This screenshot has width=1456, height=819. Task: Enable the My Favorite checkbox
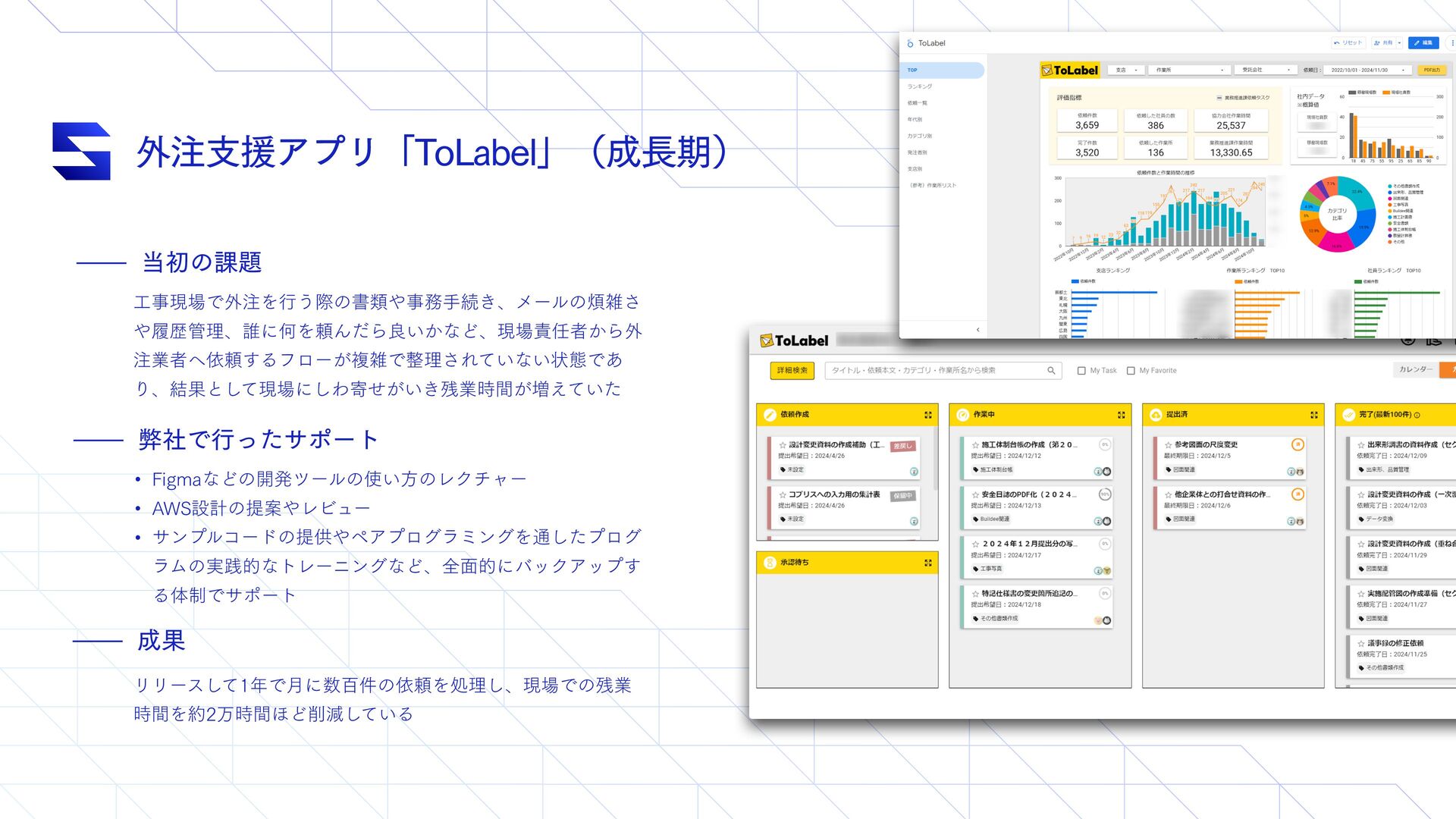pos(1131,371)
